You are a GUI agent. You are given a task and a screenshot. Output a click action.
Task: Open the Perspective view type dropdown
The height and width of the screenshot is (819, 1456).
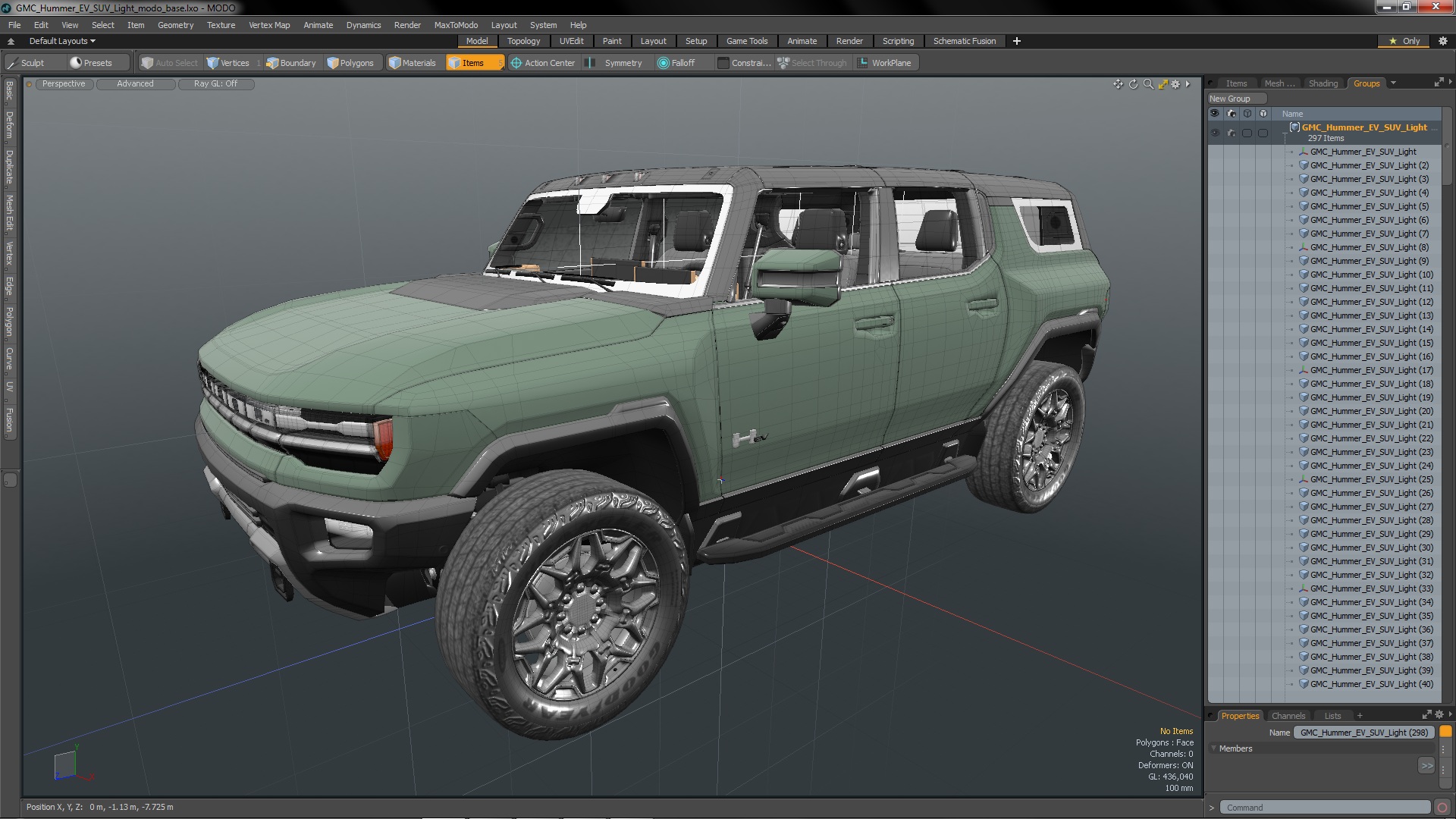[x=64, y=84]
